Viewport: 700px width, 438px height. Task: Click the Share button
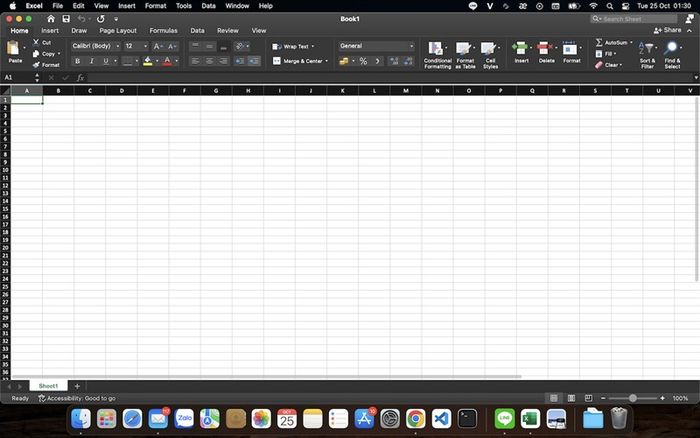pos(667,31)
